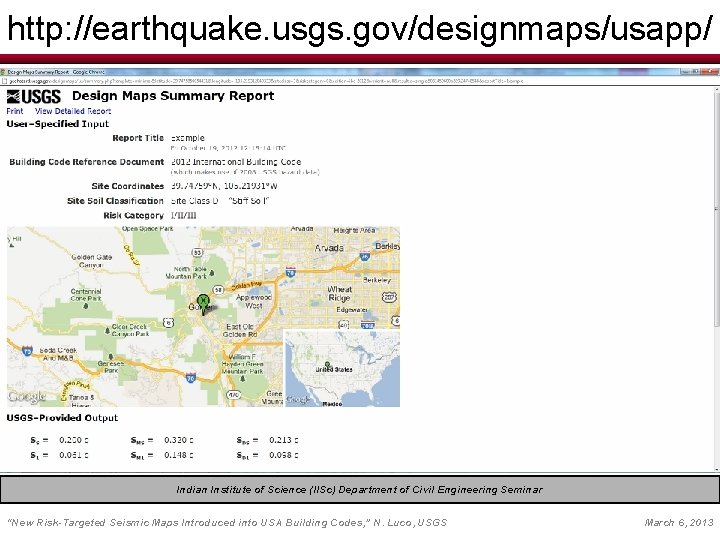Select the Risk Category I/II/III value

coord(183,215)
